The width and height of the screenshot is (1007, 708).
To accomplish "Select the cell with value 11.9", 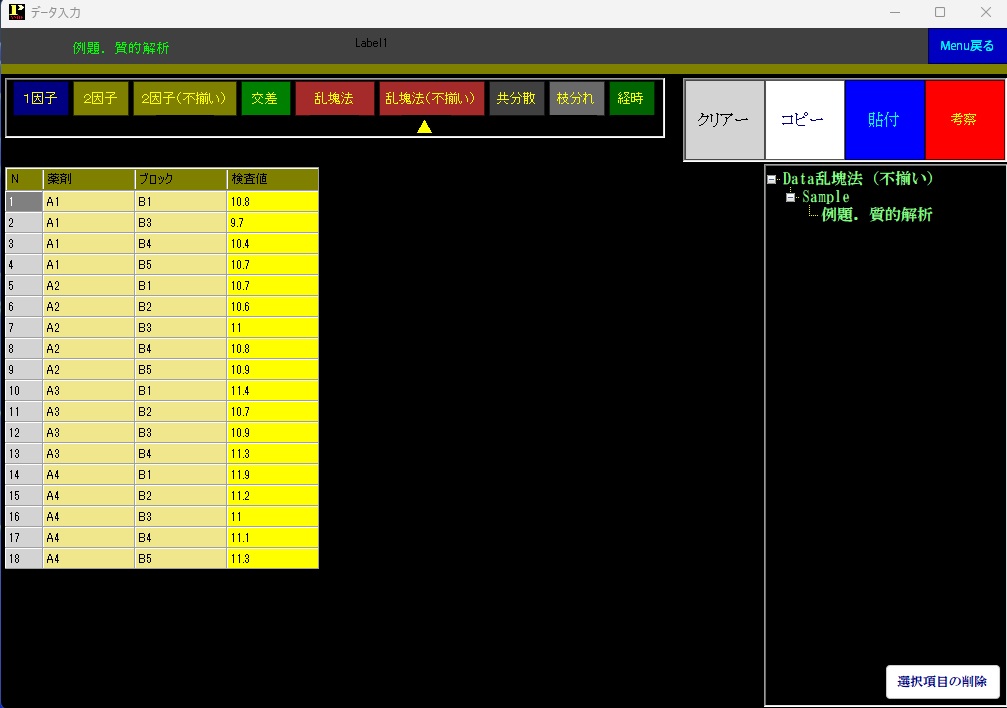I will (272, 475).
